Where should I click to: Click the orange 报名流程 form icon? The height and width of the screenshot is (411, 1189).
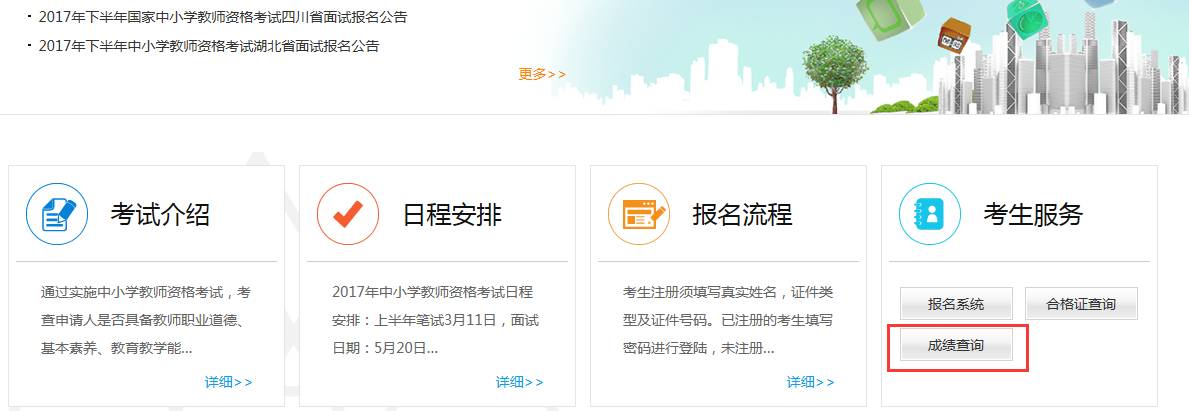[x=639, y=215]
